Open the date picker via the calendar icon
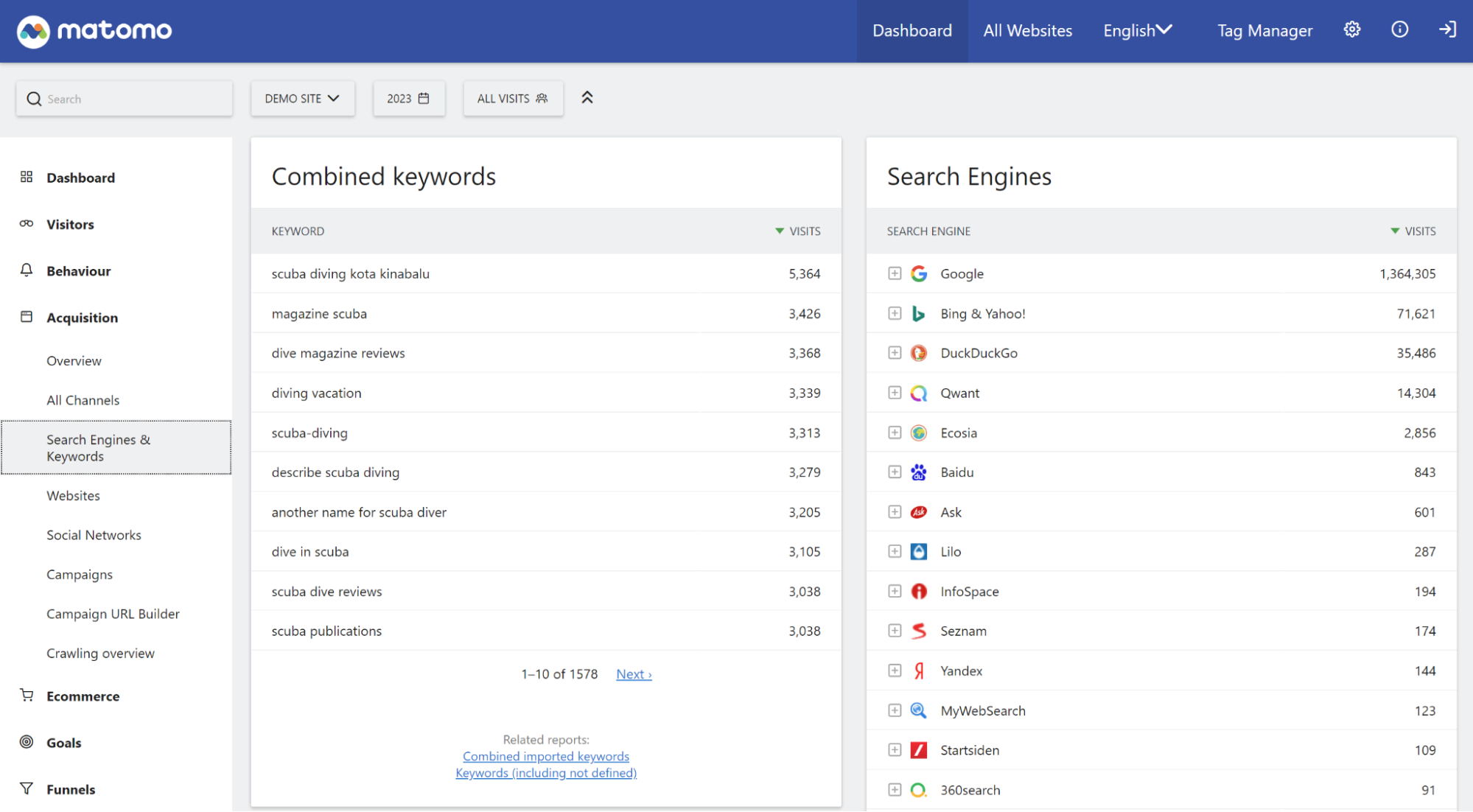Screen dimensions: 1473x812 click(423, 97)
